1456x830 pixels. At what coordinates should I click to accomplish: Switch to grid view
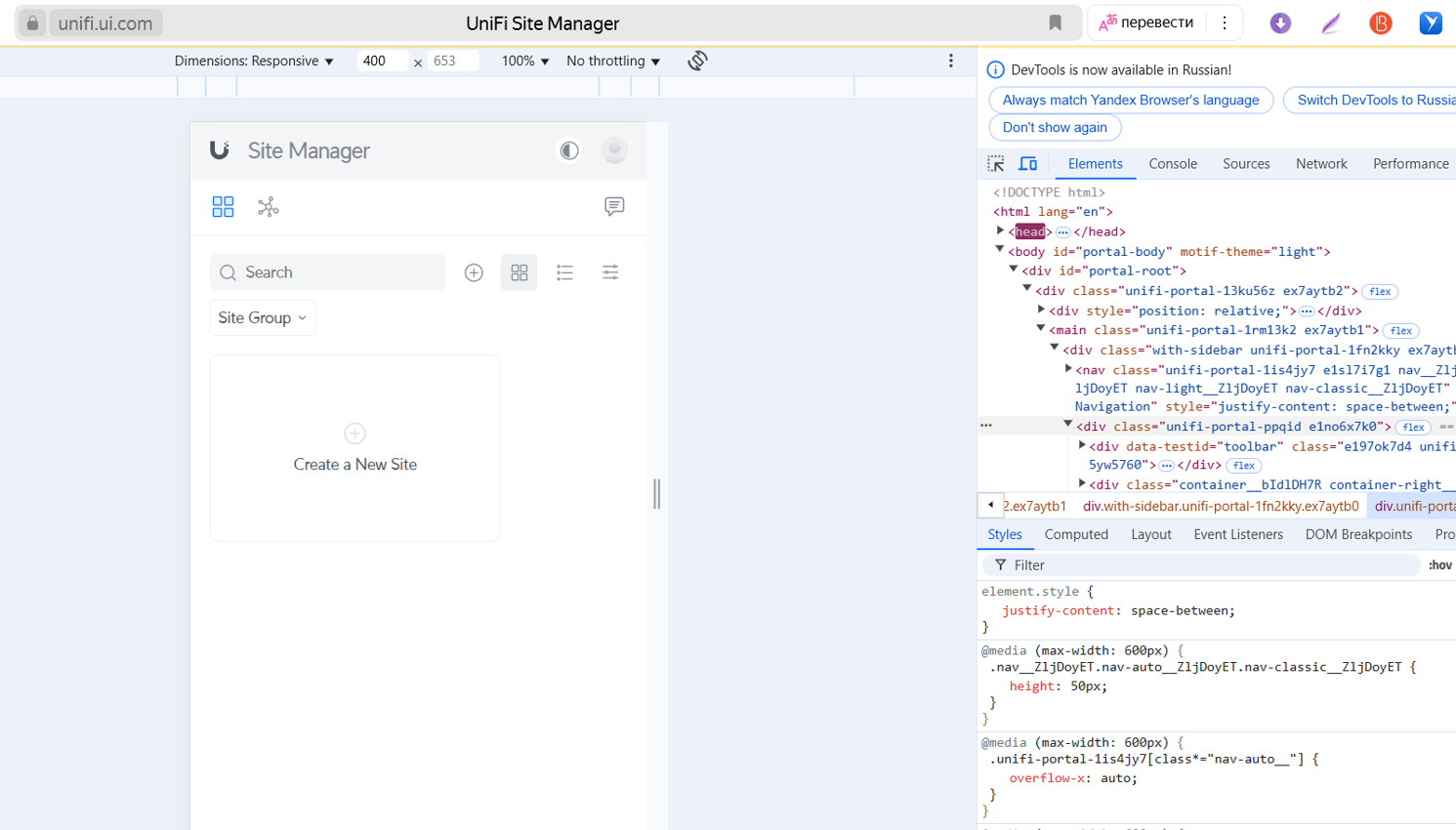pos(520,272)
